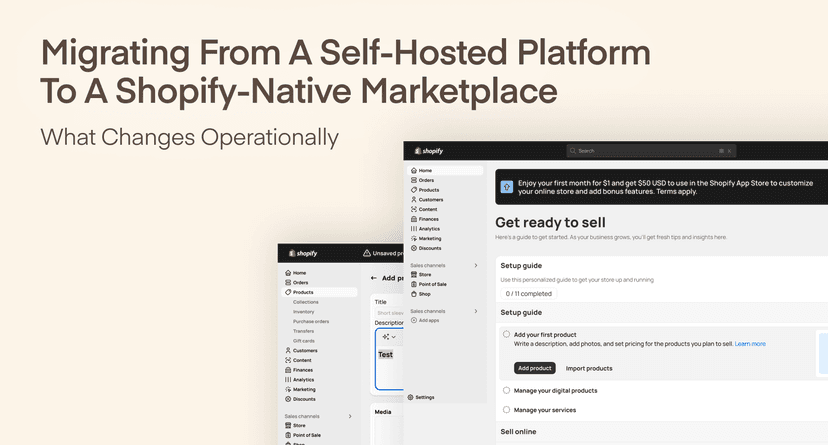Click the AI sparkle icon in Description toolbar
This screenshot has height=445, width=828.
385,337
